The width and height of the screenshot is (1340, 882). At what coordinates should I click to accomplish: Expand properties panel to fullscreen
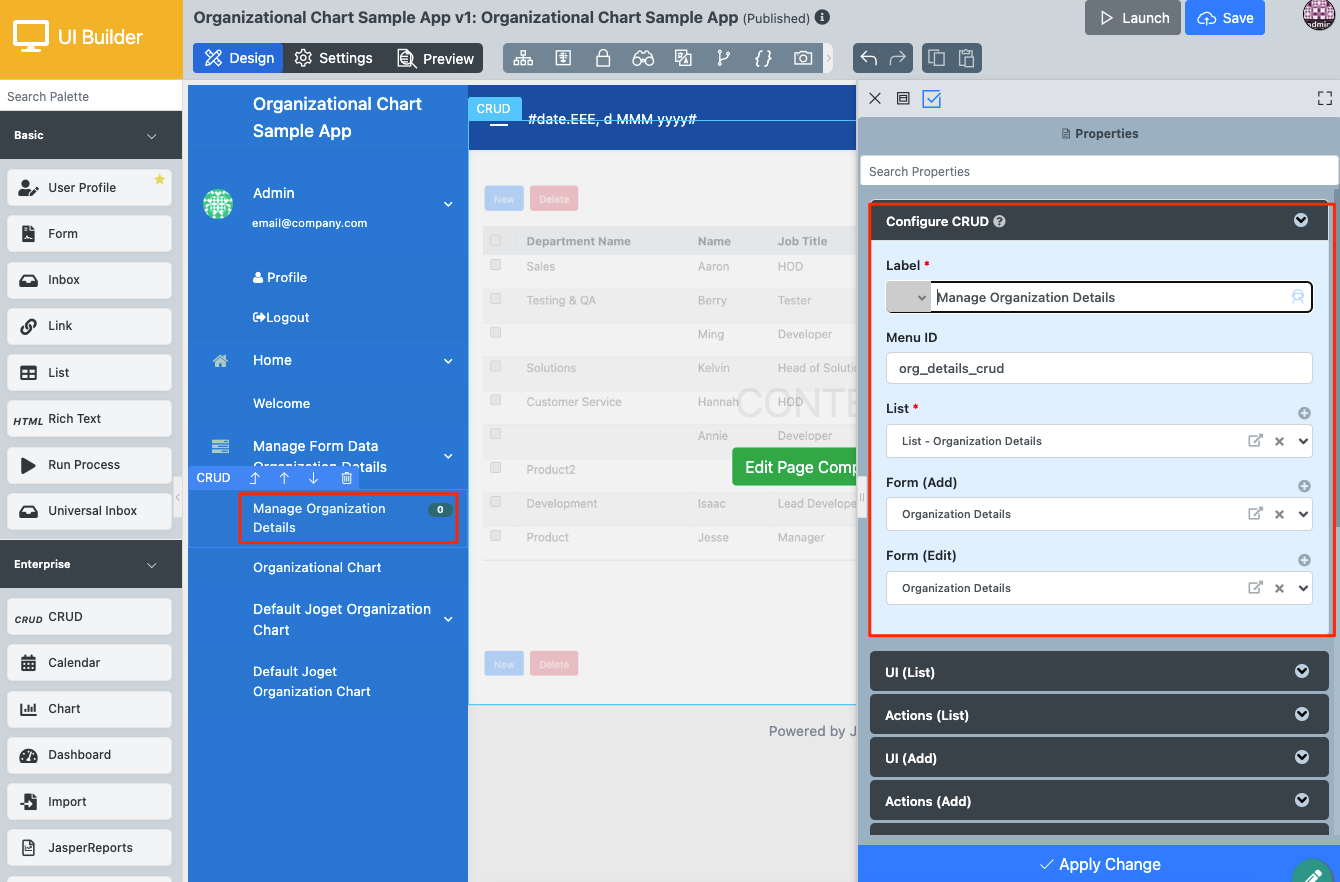tap(1325, 98)
